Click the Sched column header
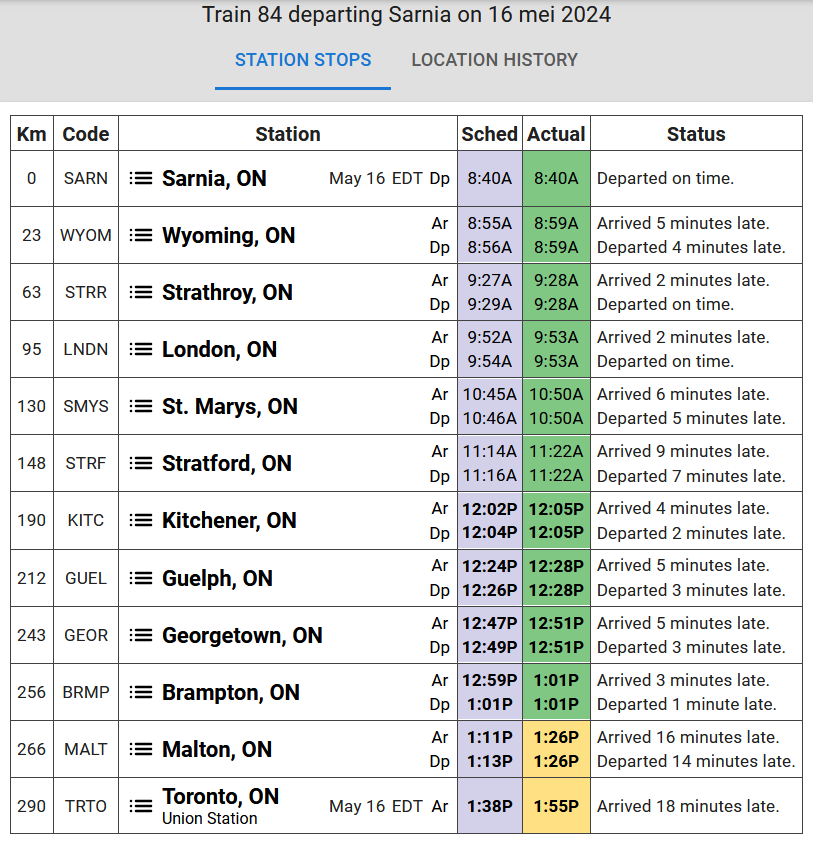Viewport: 813px width, 841px height. point(489,134)
